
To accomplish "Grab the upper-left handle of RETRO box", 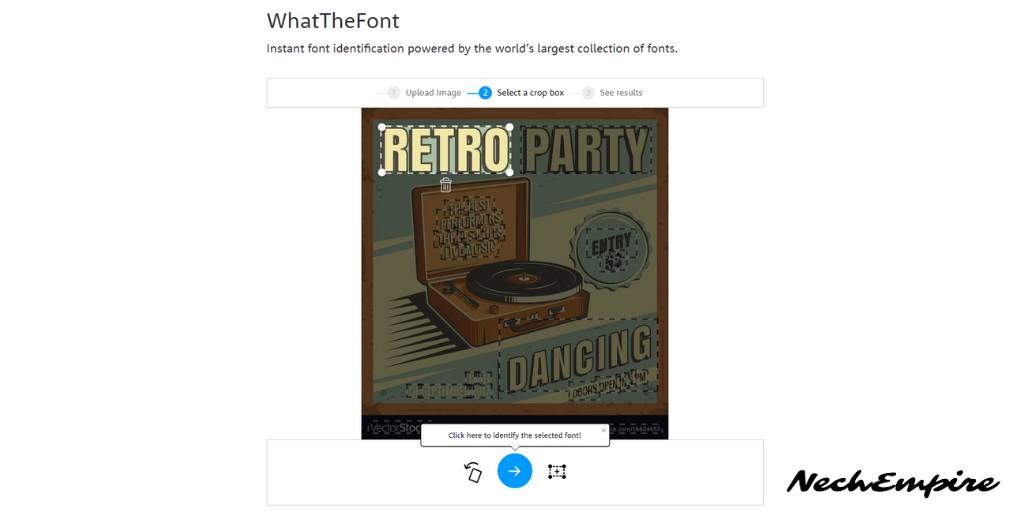I will coord(382,127).
